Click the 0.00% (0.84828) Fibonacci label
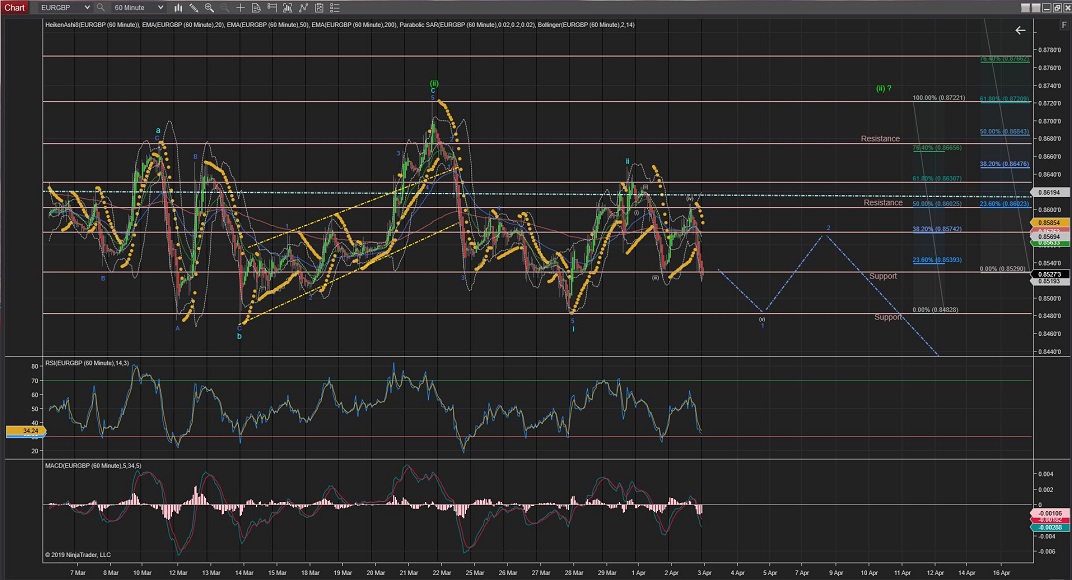Viewport: 1072px width, 580px height. (x=935, y=310)
